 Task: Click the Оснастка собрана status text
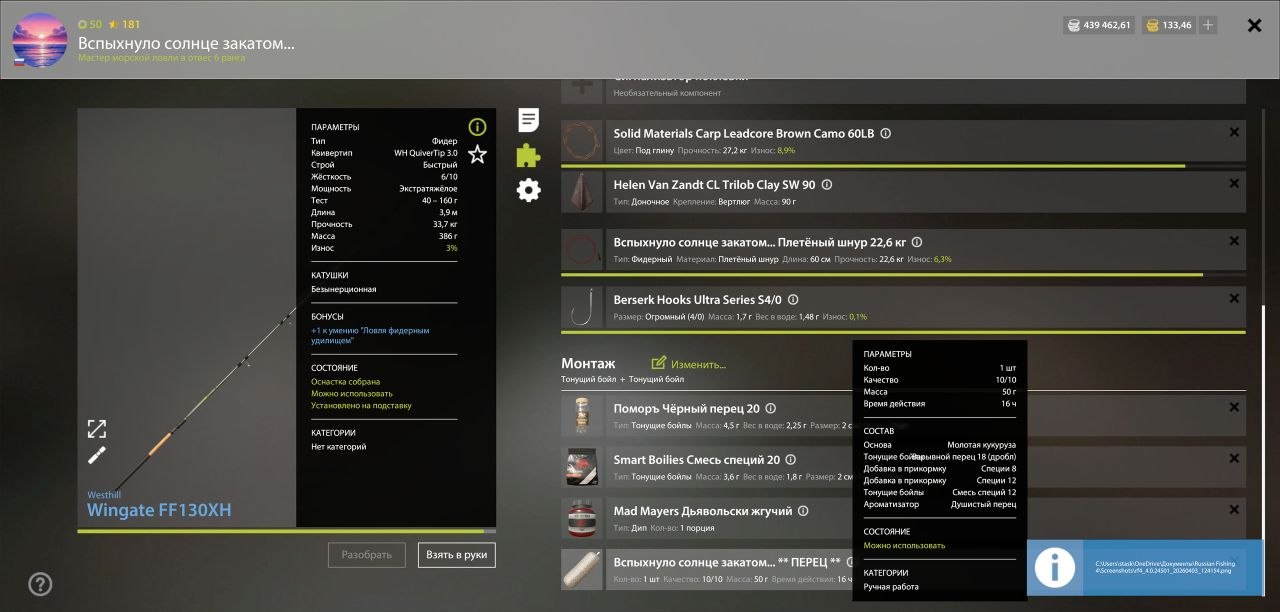[x=345, y=382]
